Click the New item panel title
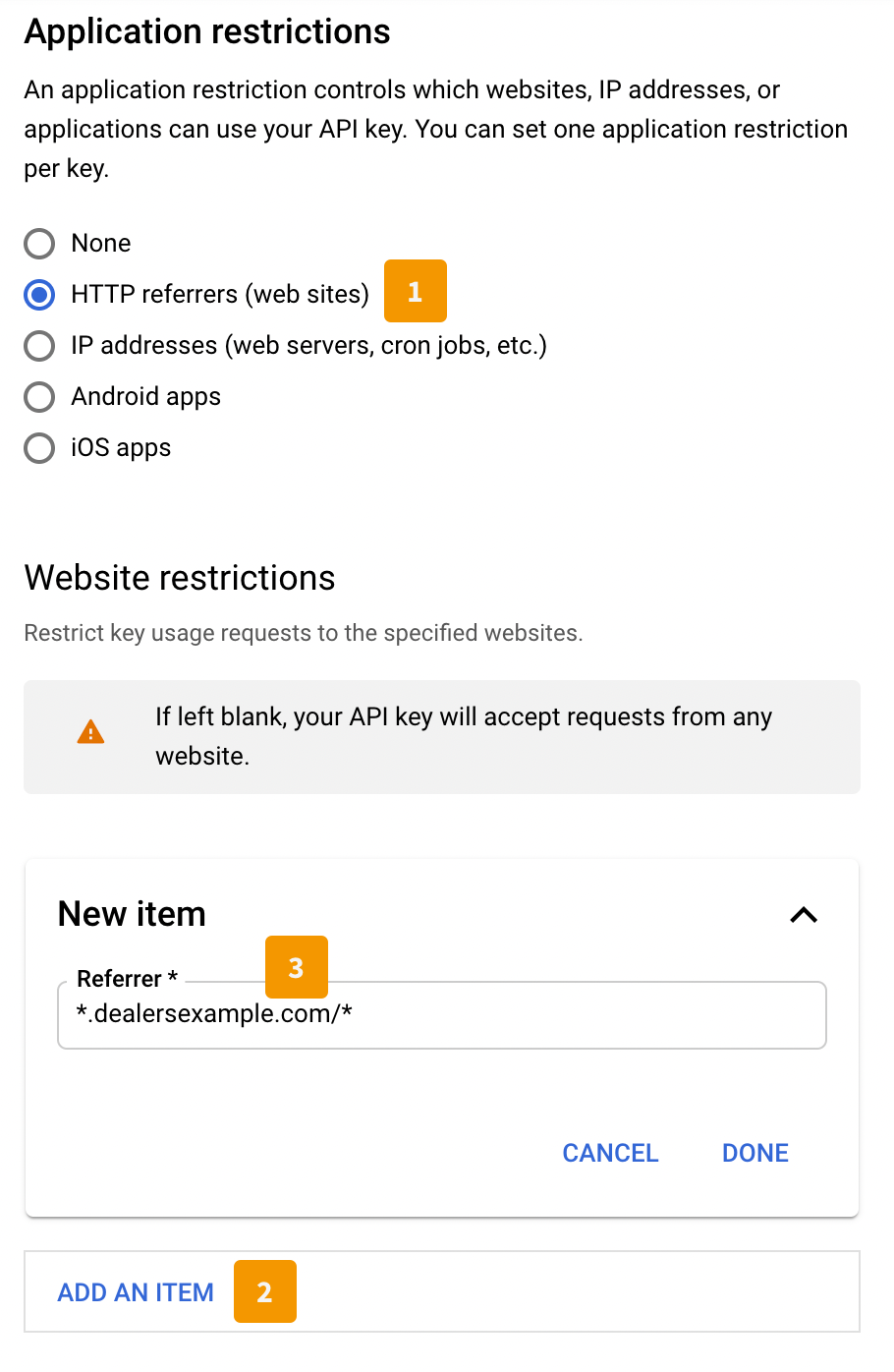894x1372 pixels. [132, 914]
